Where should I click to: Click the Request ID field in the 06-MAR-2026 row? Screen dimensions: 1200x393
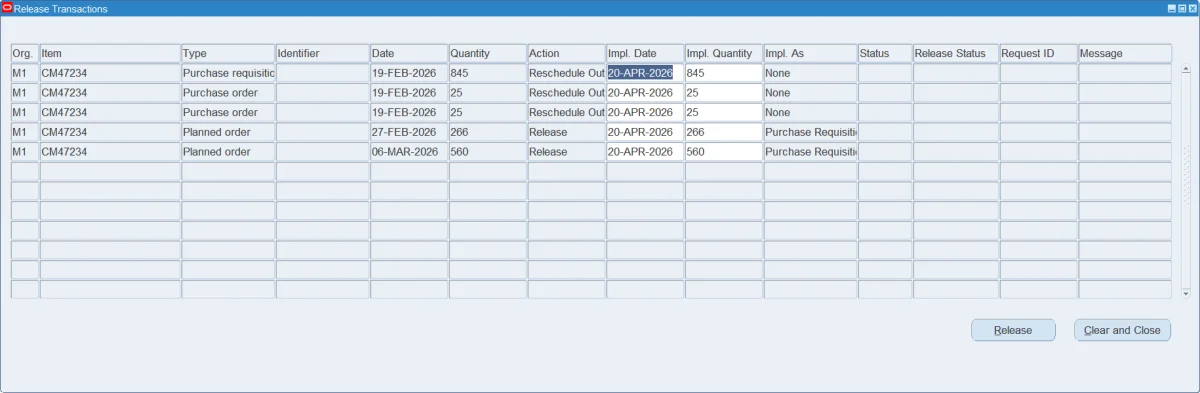(1039, 152)
